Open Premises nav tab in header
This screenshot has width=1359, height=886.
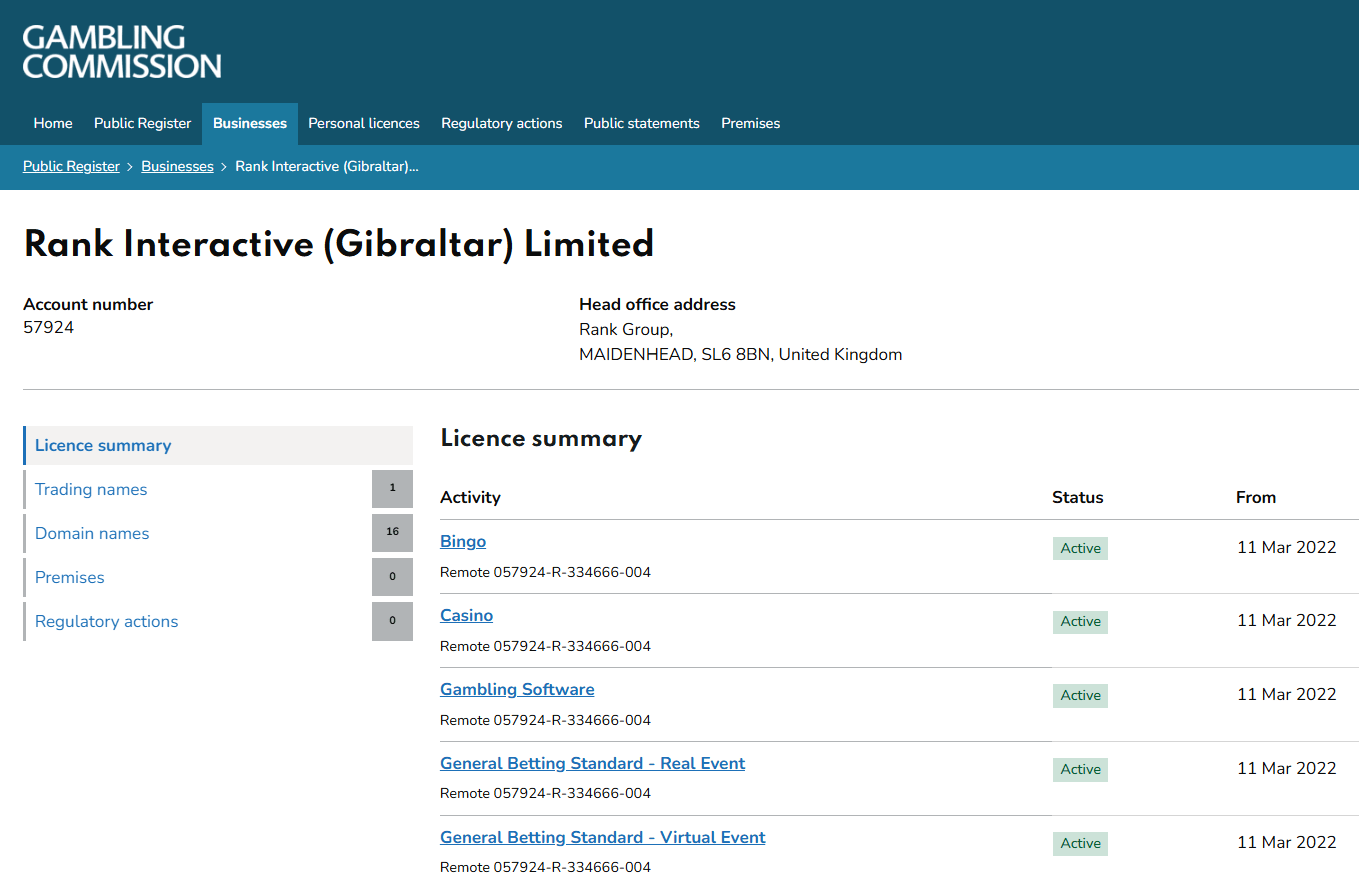[x=750, y=123]
